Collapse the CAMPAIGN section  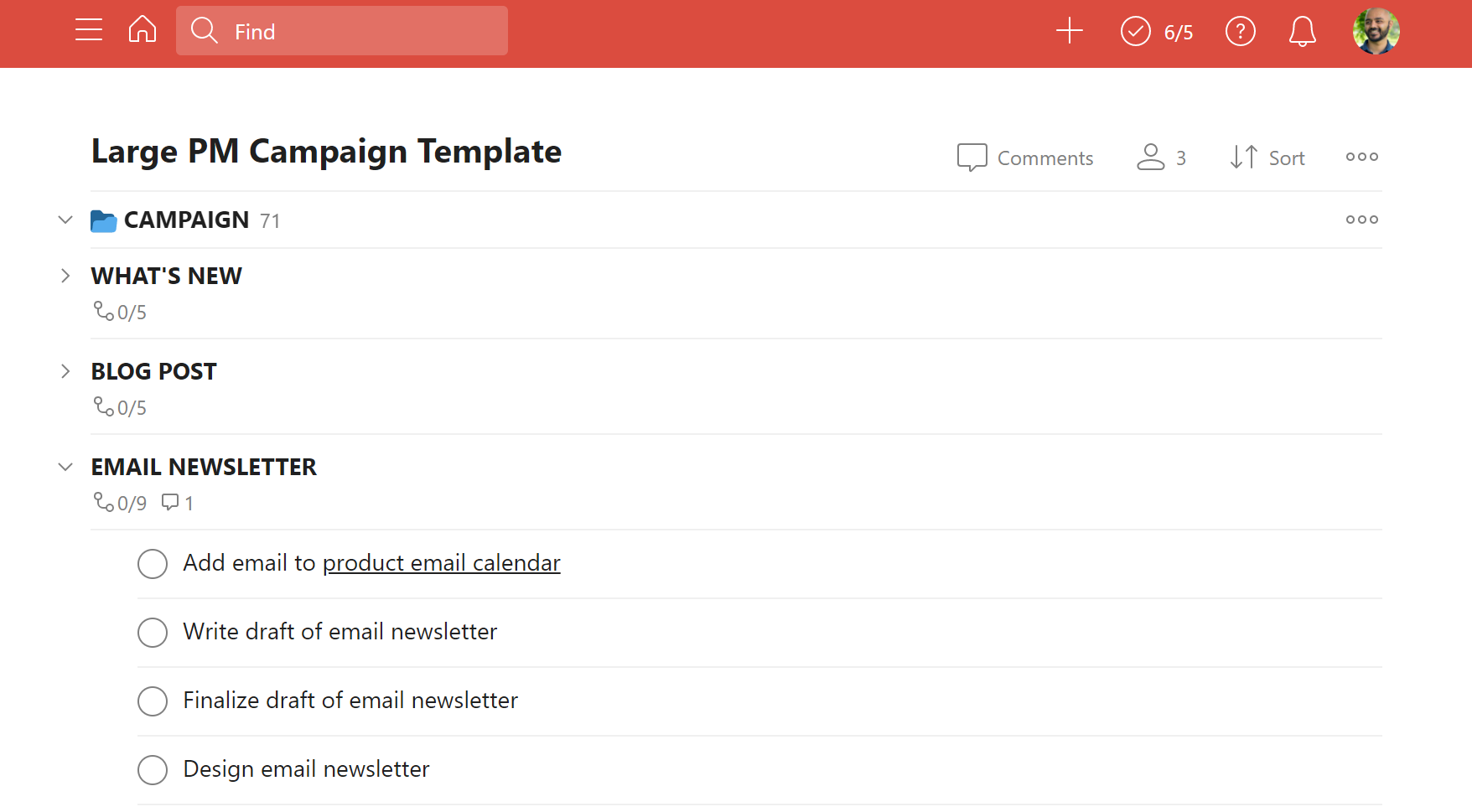(65, 220)
